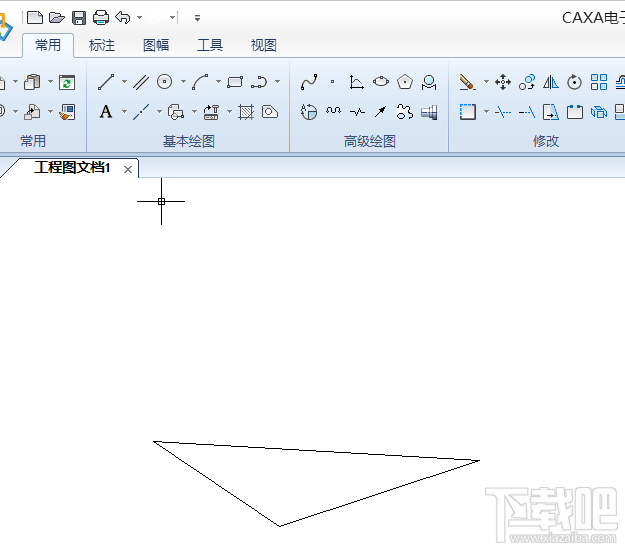
Task: Click the block insert tool icon
Action: (x=176, y=112)
